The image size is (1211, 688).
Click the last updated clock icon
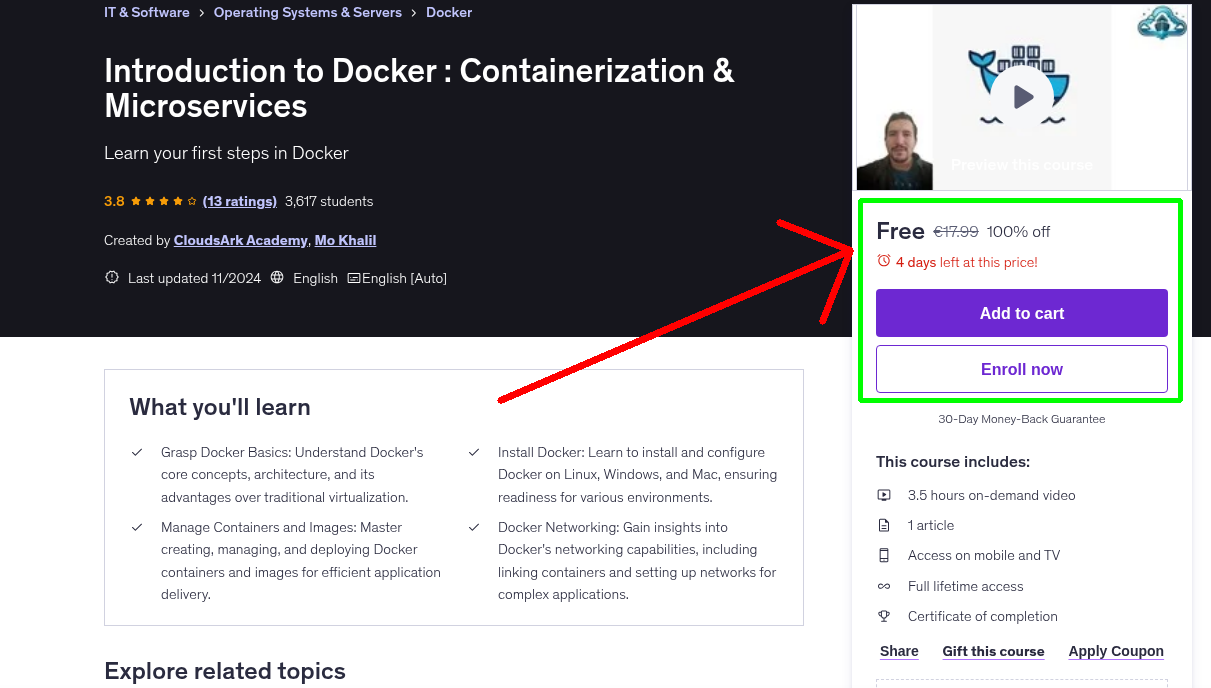coord(111,277)
